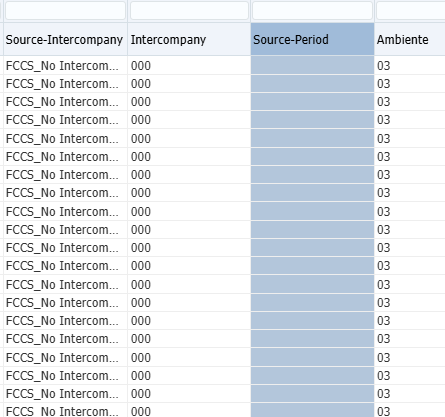The height and width of the screenshot is (417, 445).
Task: Select second row FCCS_No Intercom cell
Action: click(65, 83)
